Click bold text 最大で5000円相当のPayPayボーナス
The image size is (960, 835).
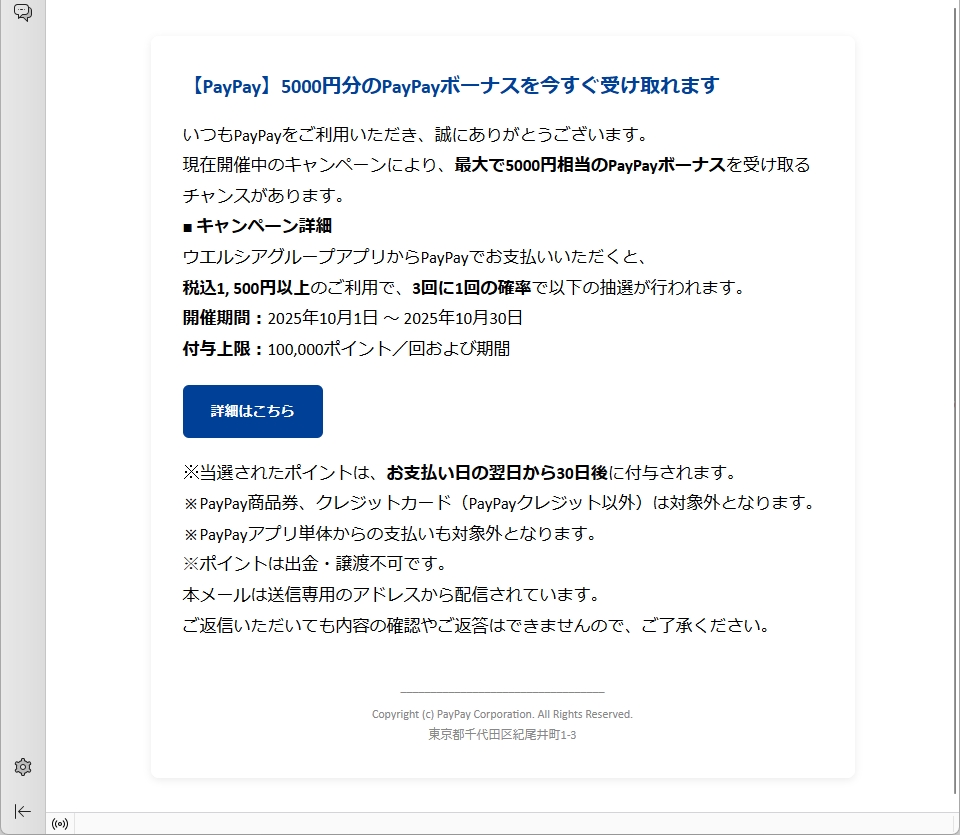click(x=590, y=165)
